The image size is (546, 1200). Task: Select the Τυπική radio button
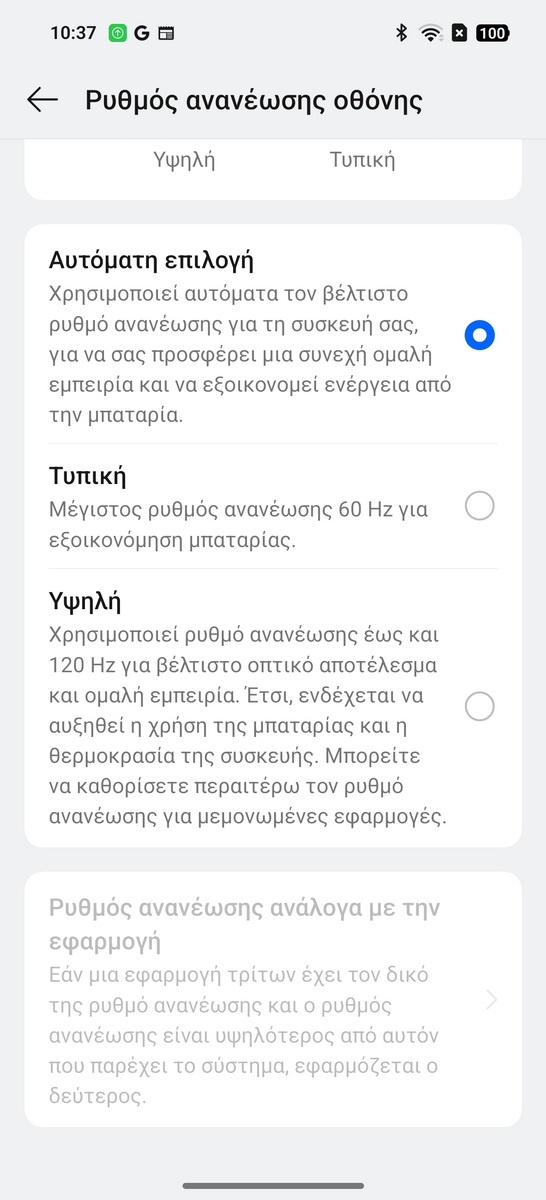click(480, 507)
